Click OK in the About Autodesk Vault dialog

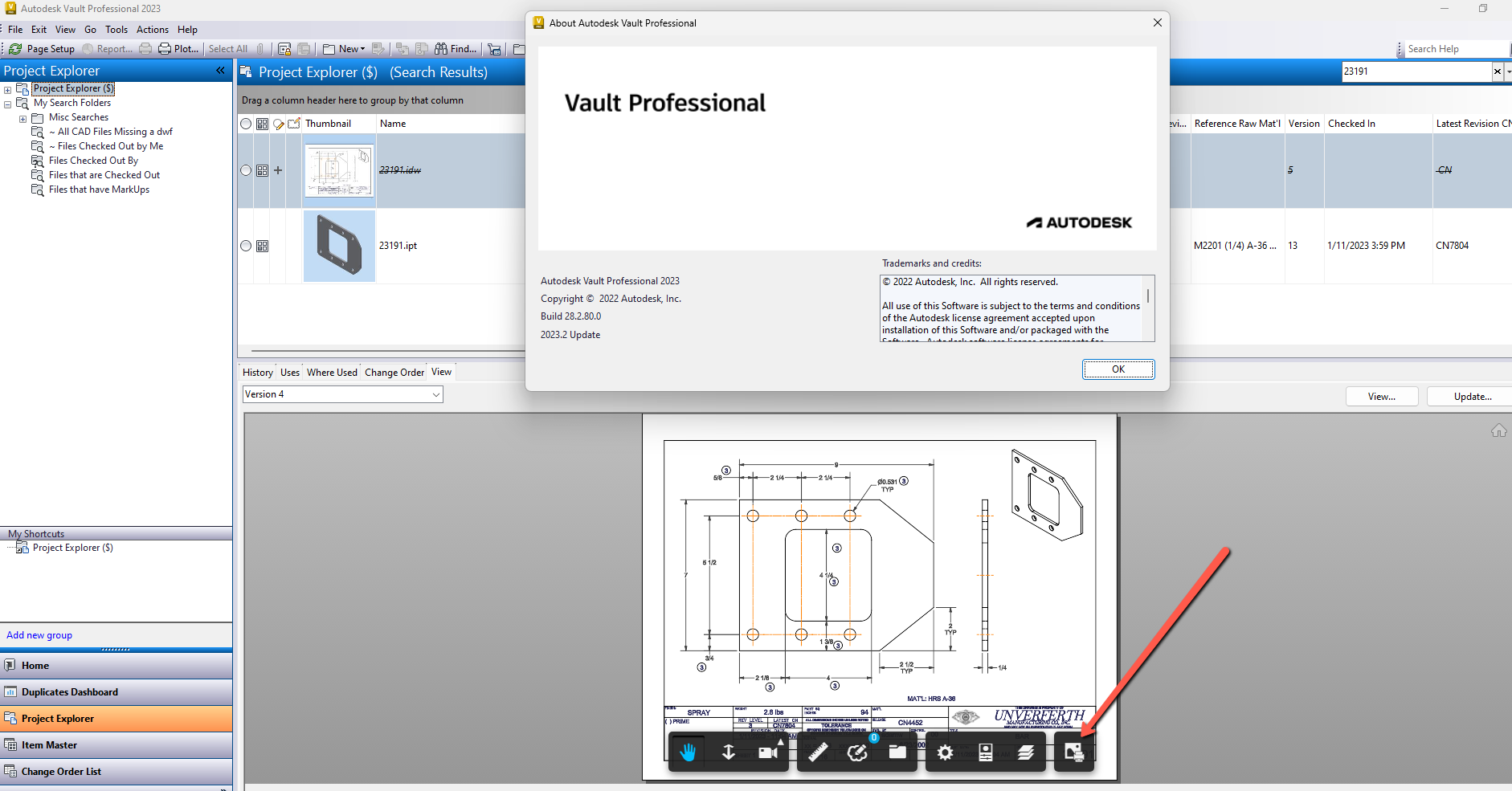[x=1118, y=369]
